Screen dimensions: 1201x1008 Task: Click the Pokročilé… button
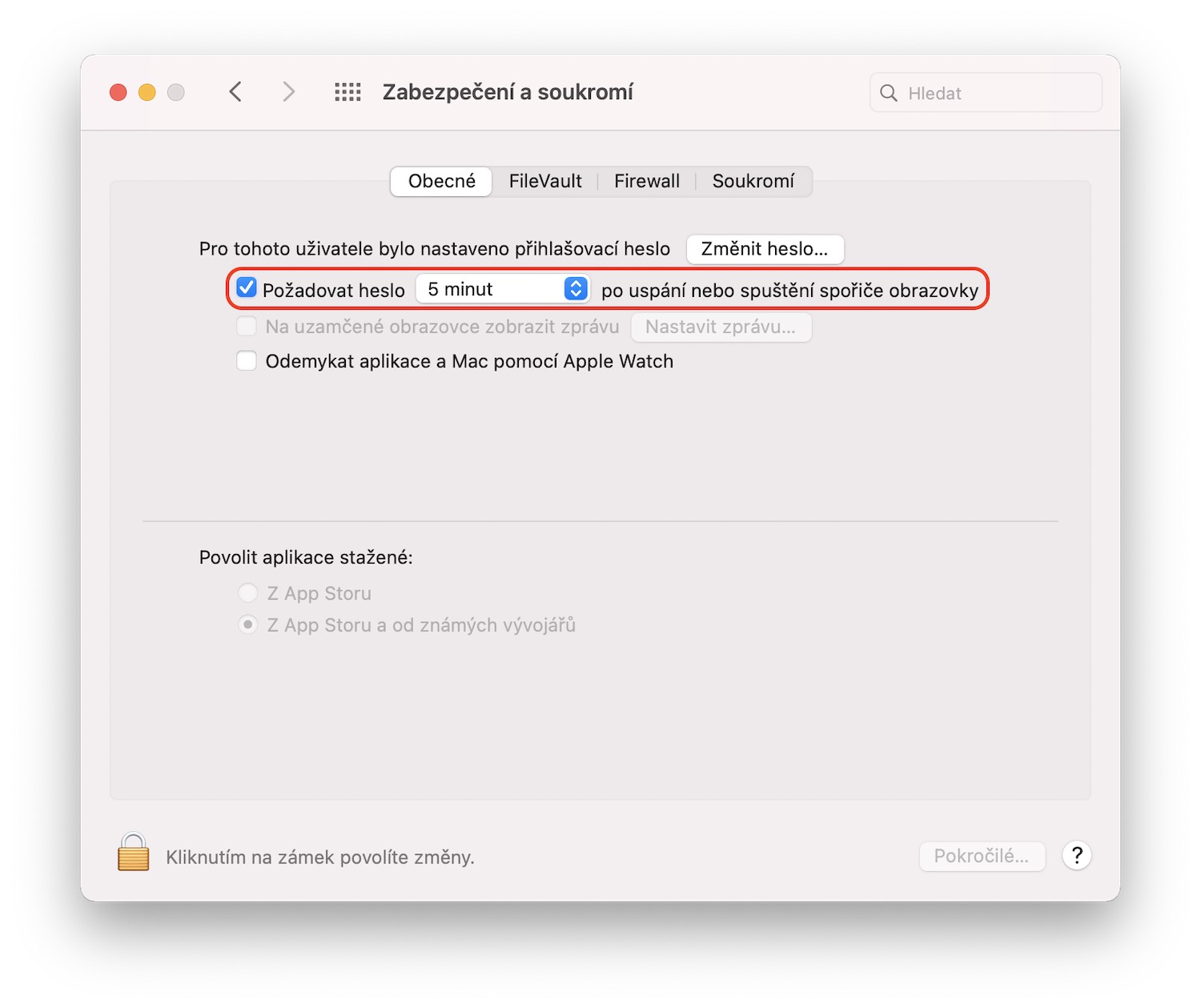(x=982, y=856)
